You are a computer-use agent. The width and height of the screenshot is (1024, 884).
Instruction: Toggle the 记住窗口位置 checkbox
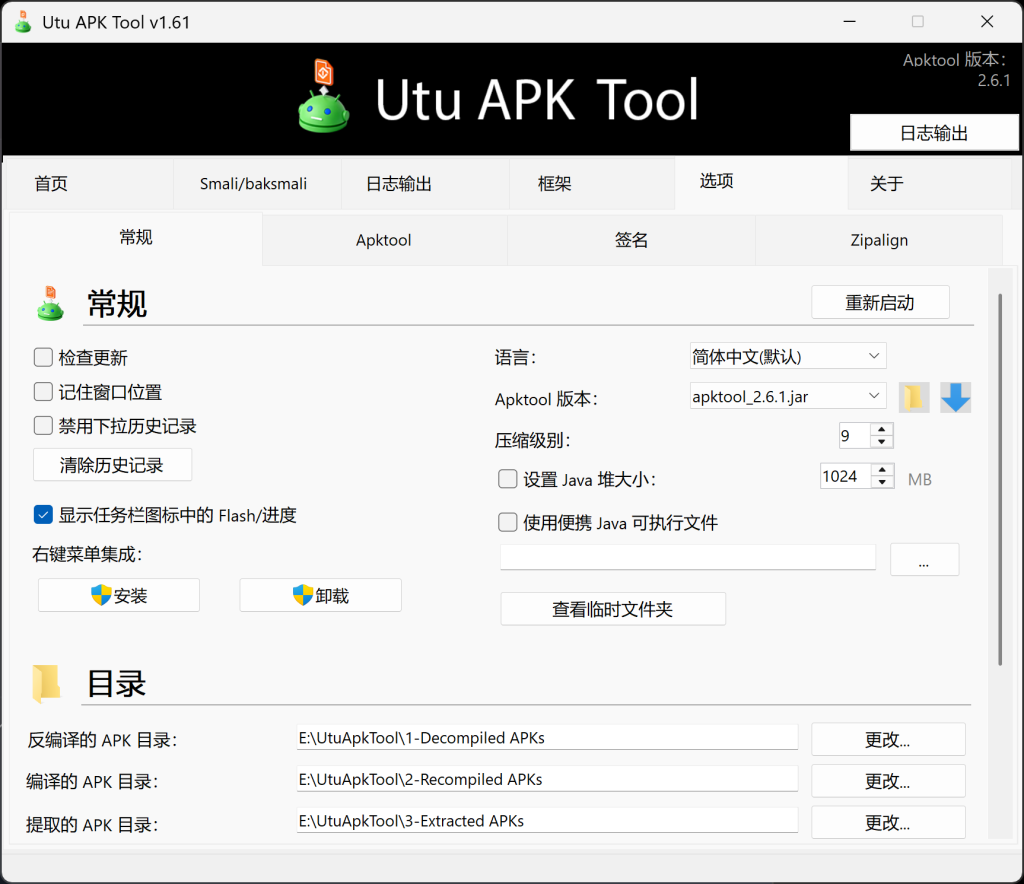(43, 392)
